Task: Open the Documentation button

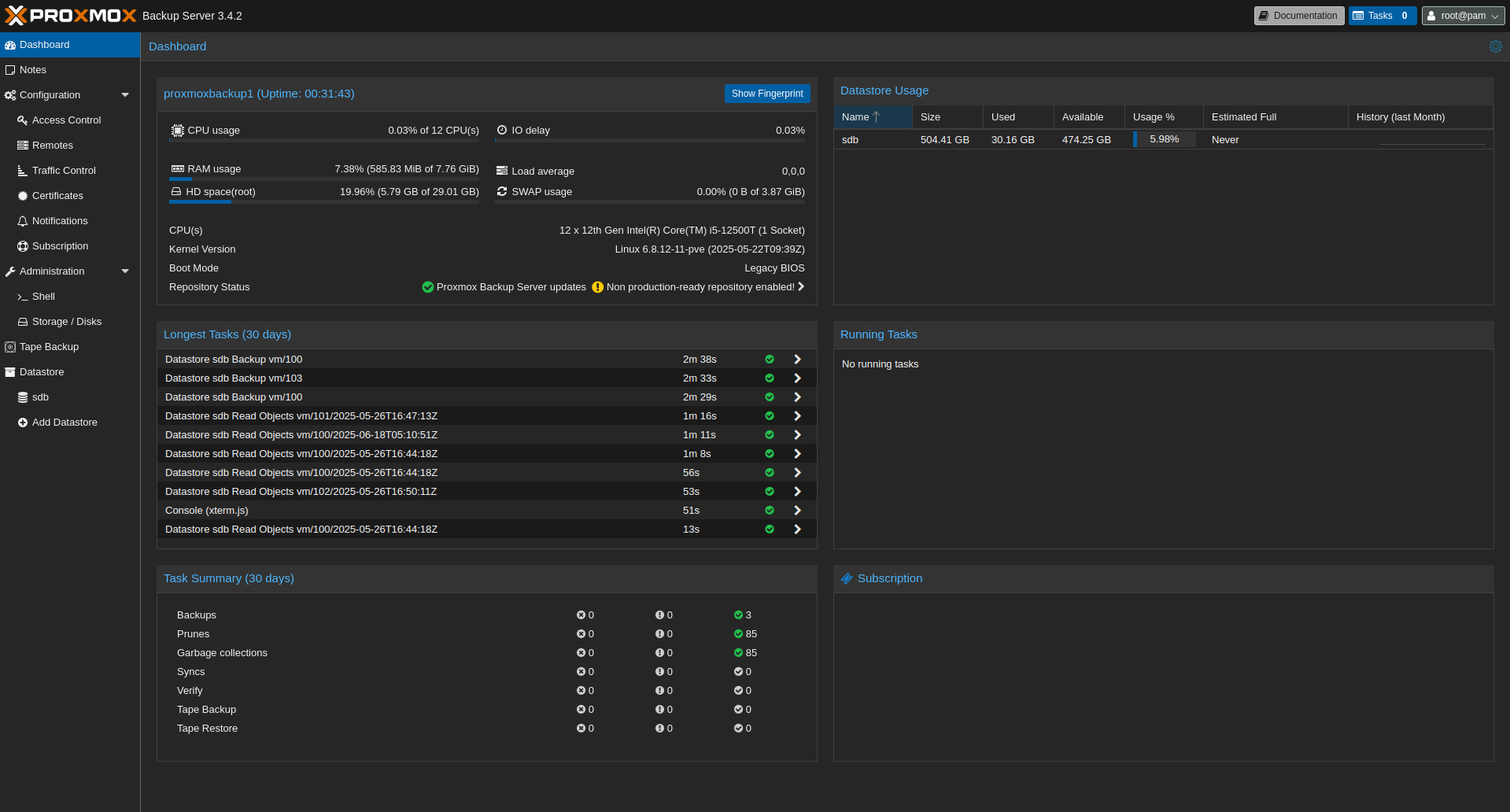Action: [x=1299, y=16]
